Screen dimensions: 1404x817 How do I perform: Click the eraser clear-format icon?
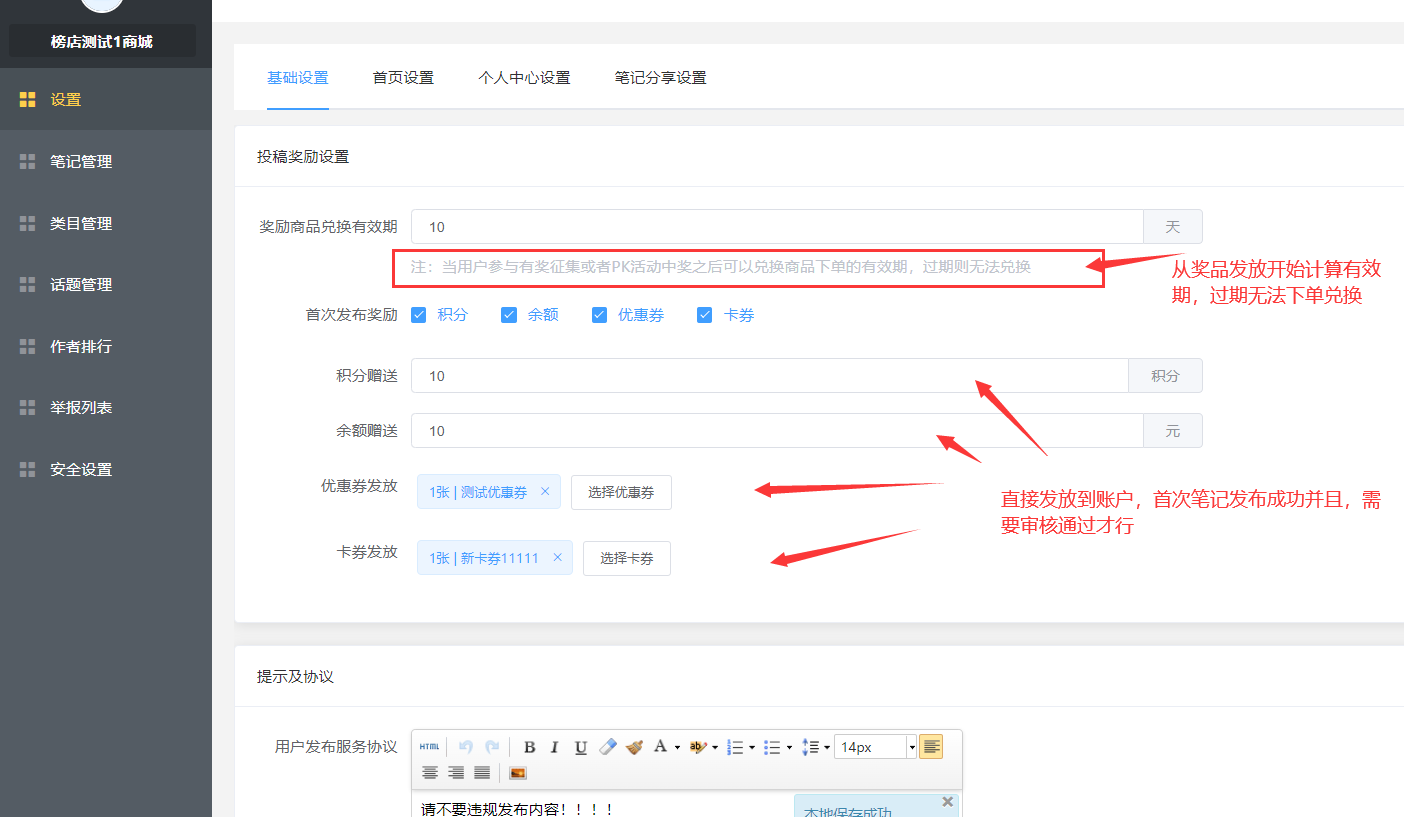(608, 747)
